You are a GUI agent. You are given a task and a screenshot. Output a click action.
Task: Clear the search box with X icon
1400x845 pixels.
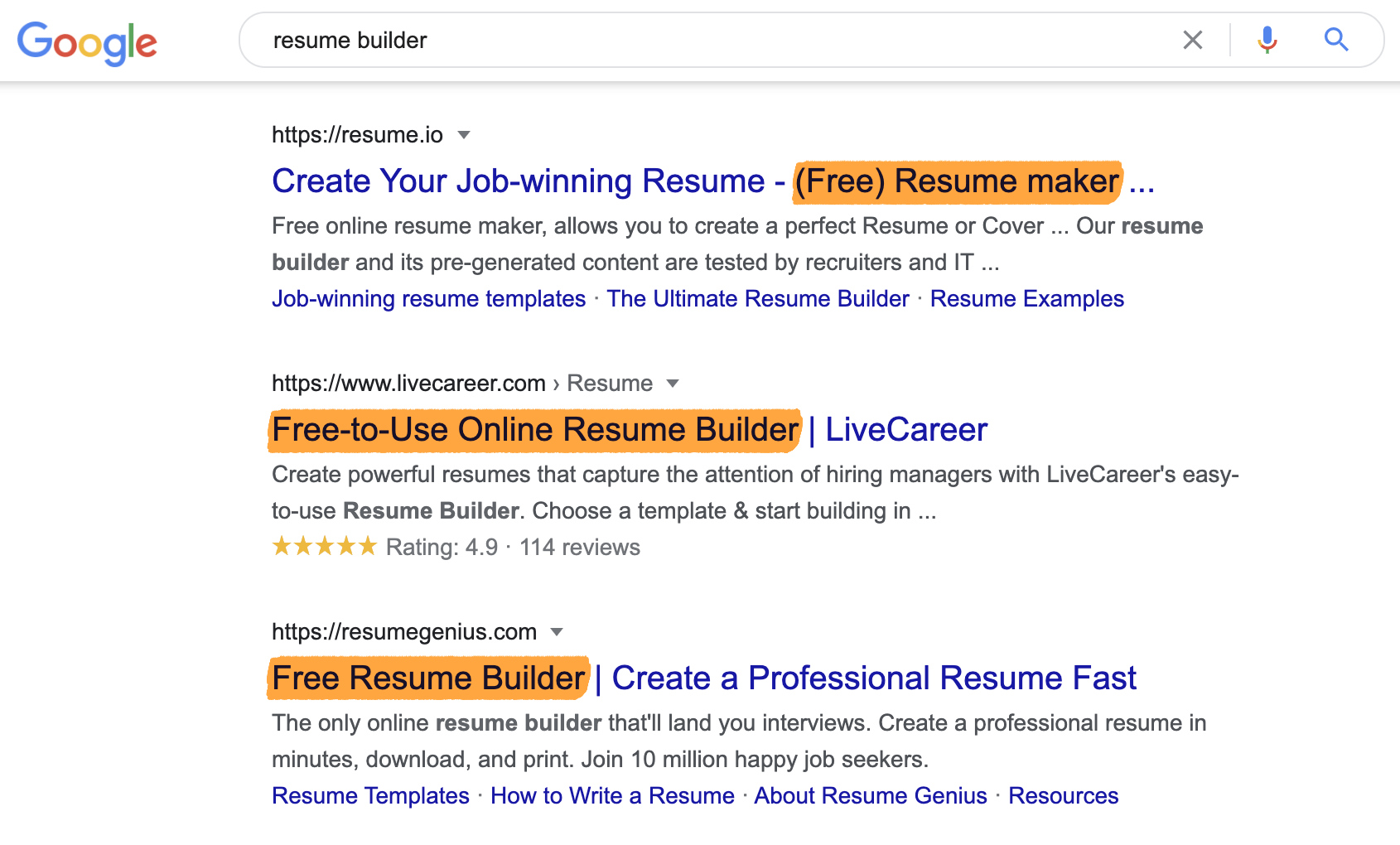[x=1192, y=40]
